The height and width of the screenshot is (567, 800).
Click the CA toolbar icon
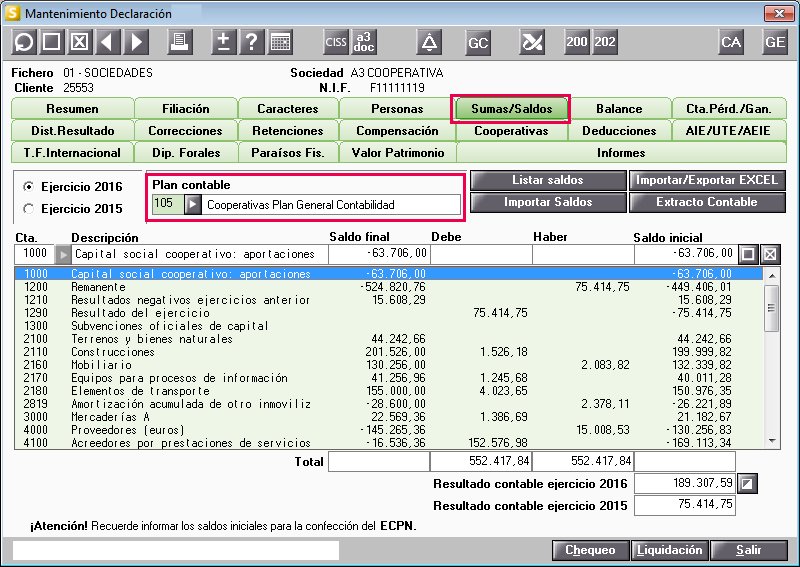731,42
